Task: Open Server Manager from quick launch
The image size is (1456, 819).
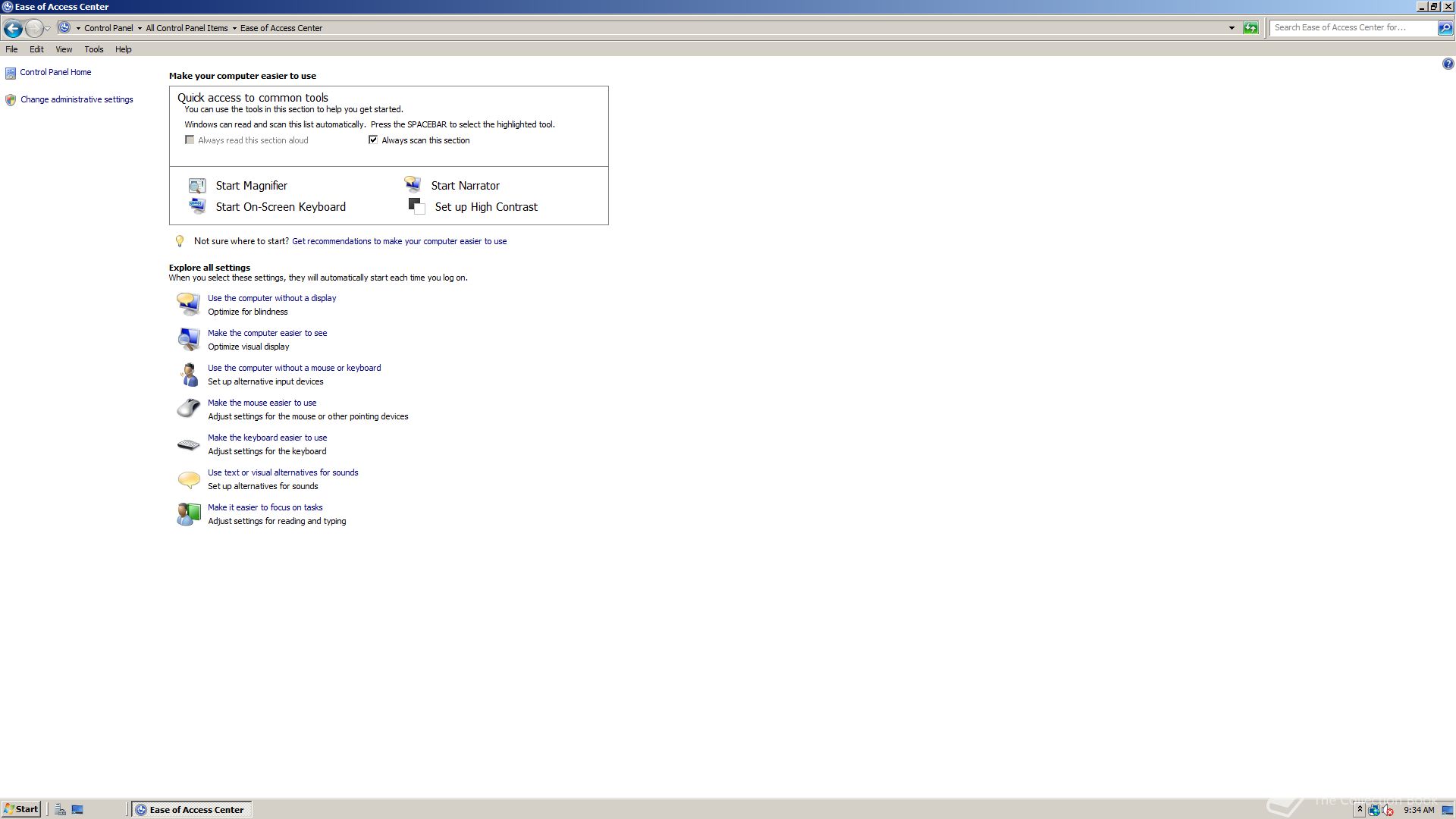Action: [x=60, y=810]
